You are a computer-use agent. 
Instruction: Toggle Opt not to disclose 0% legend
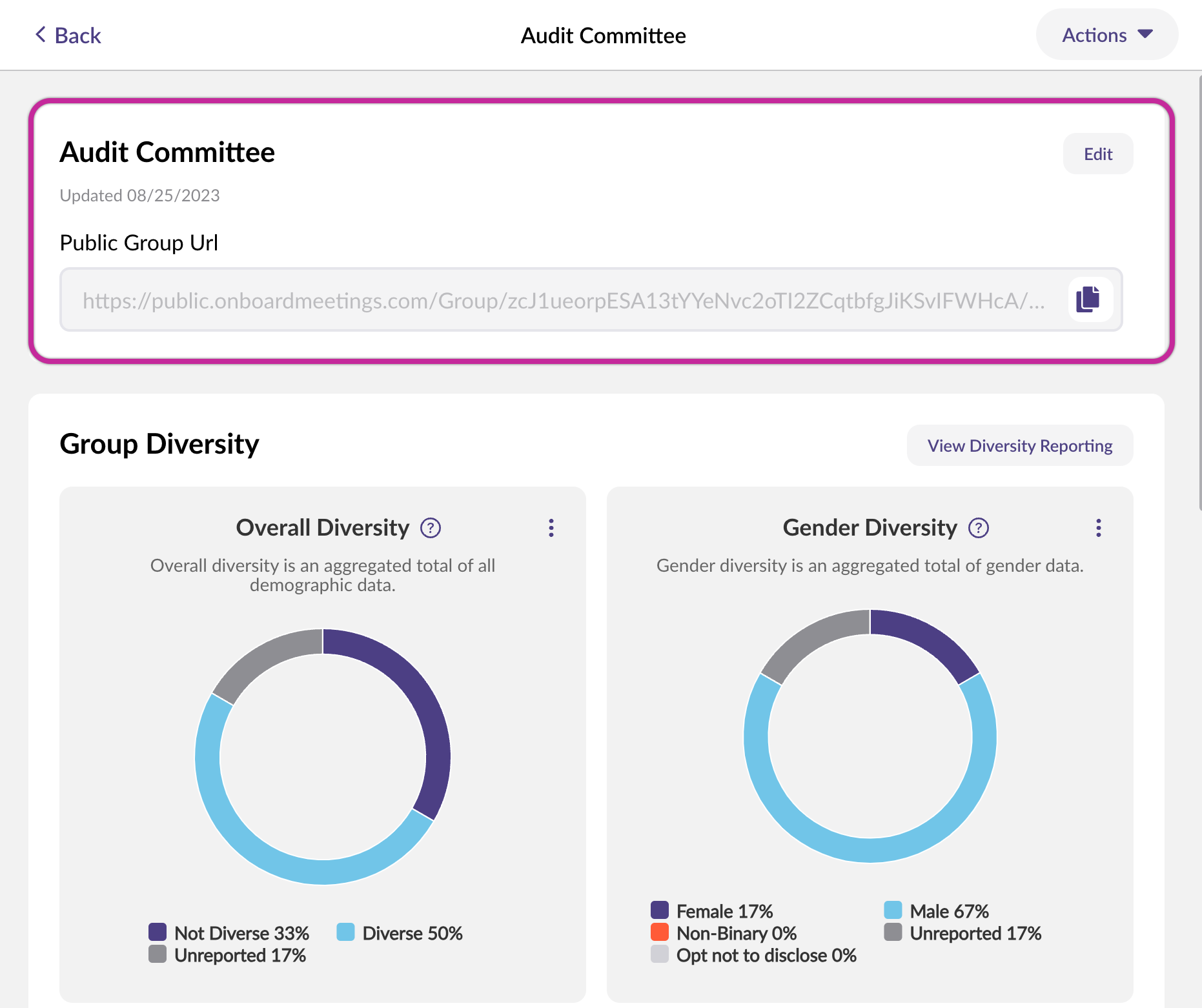[x=660, y=954]
